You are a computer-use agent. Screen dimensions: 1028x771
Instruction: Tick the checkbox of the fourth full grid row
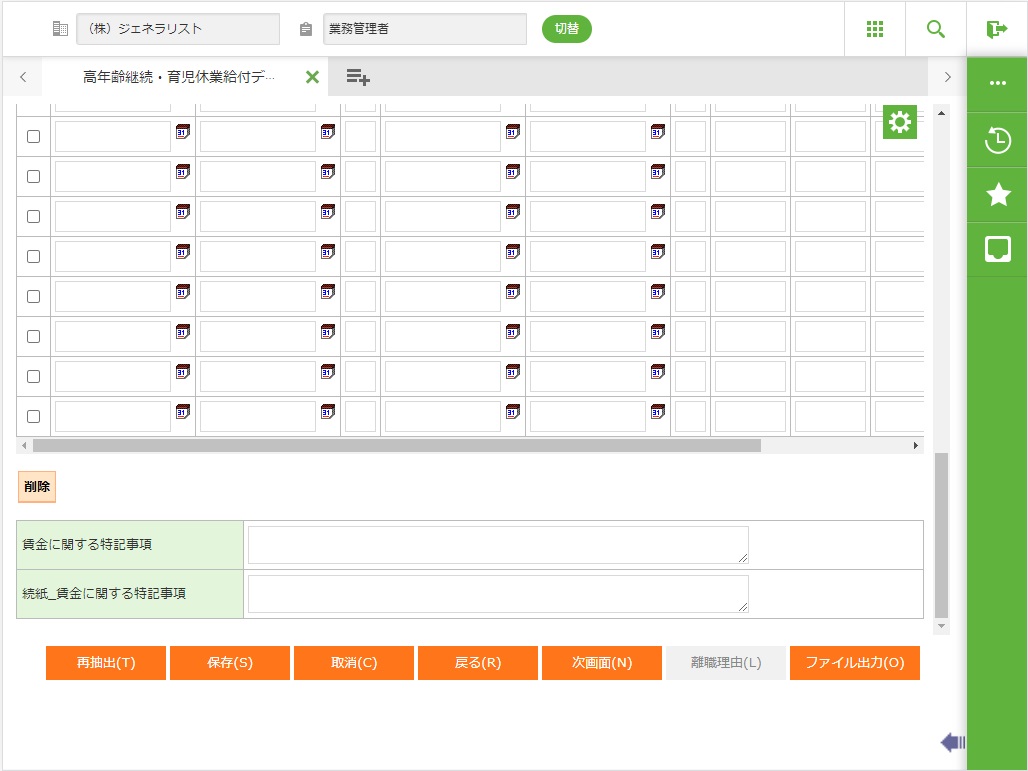33,256
